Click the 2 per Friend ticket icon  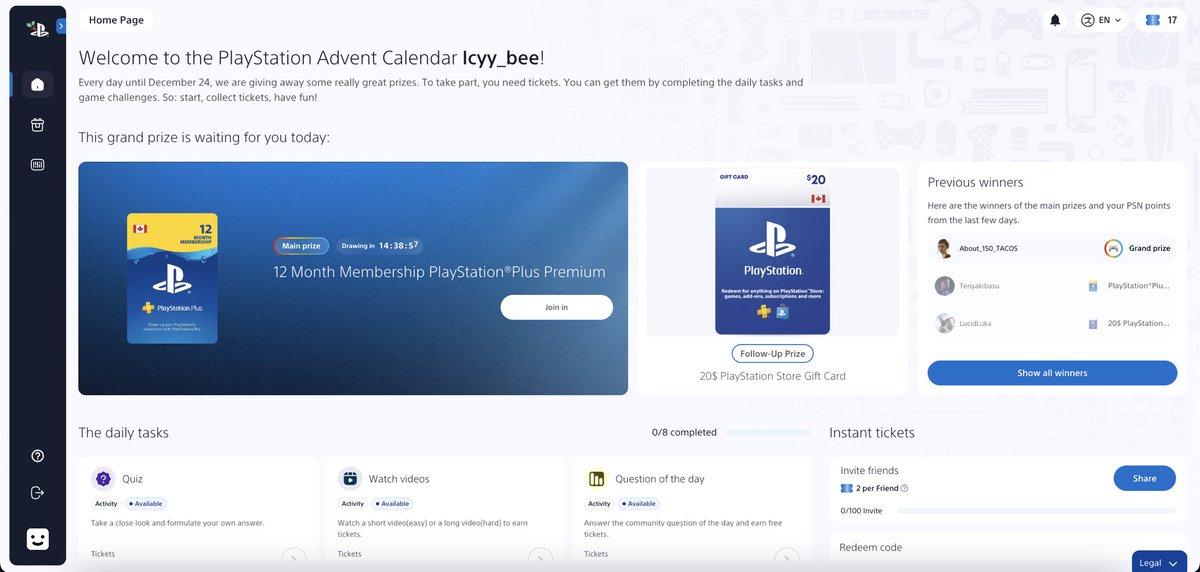click(846, 489)
